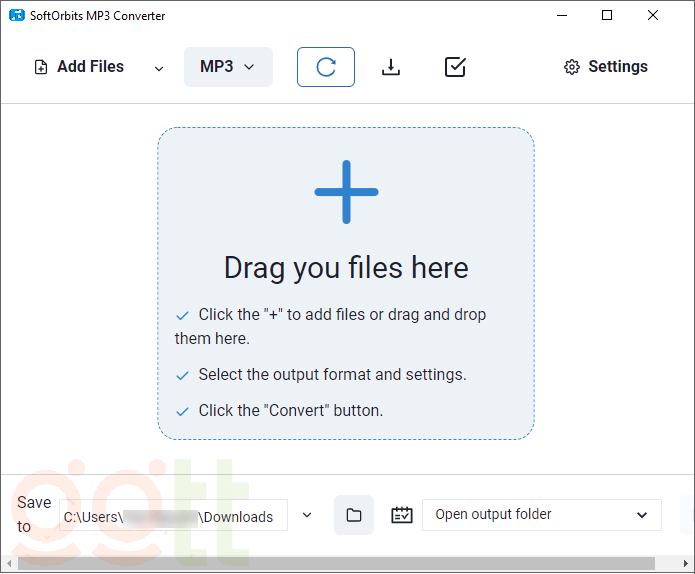Click the download arrow icon in toolbar
Viewport: 695px width, 574px height.
click(391, 67)
